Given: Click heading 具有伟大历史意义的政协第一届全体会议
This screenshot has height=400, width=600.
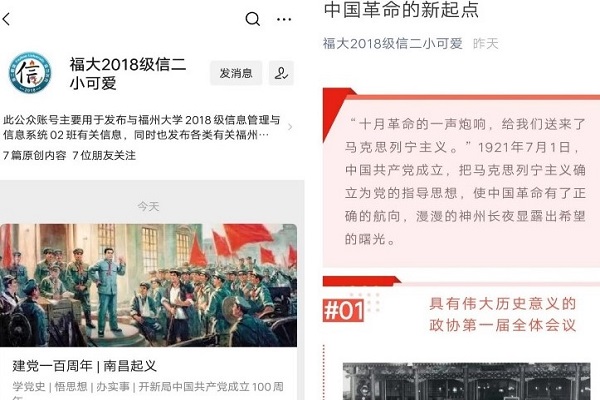Looking at the screenshot, I should 502,314.
